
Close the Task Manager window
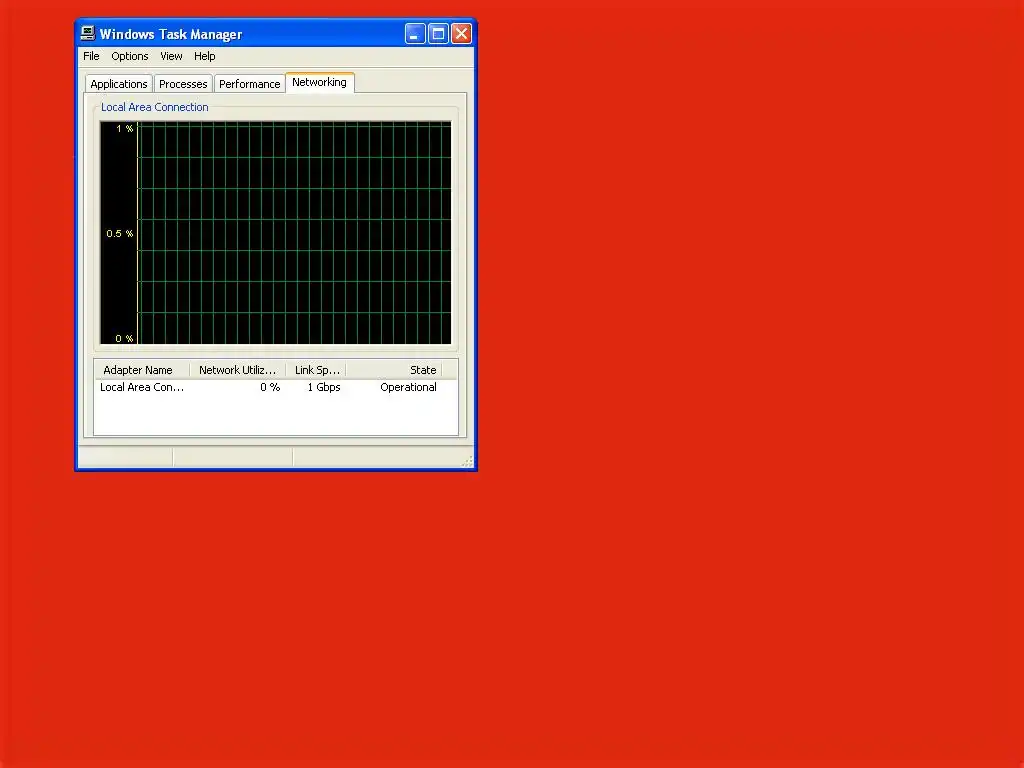point(461,33)
